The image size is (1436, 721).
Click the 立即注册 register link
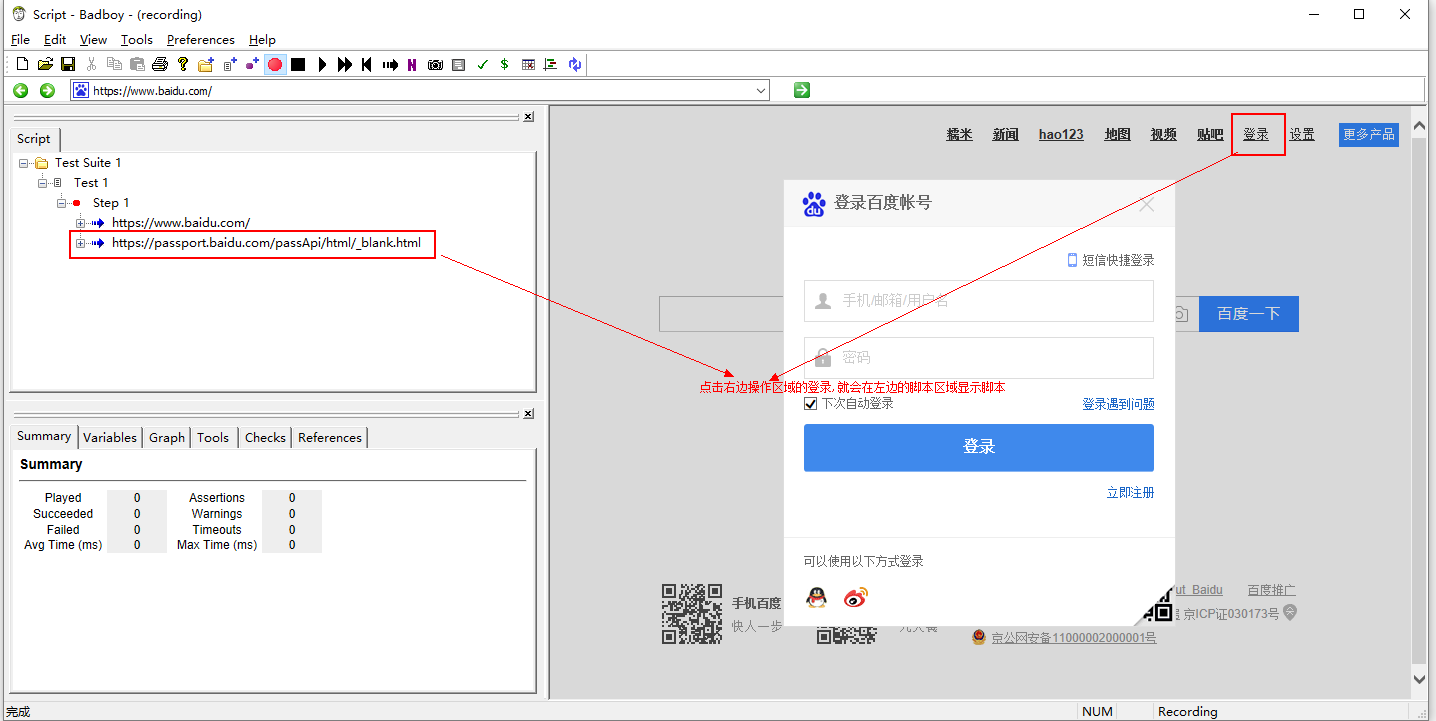click(x=1130, y=493)
